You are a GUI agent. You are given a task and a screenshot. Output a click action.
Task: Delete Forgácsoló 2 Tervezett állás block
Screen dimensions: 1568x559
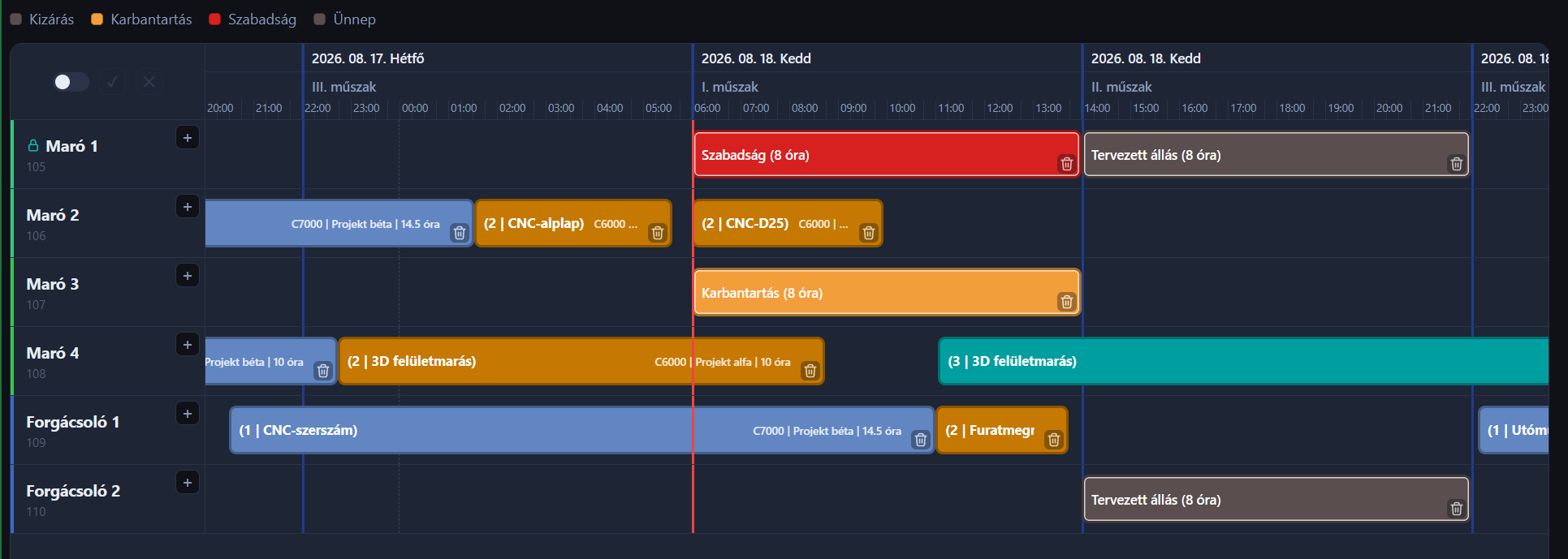coord(1456,509)
